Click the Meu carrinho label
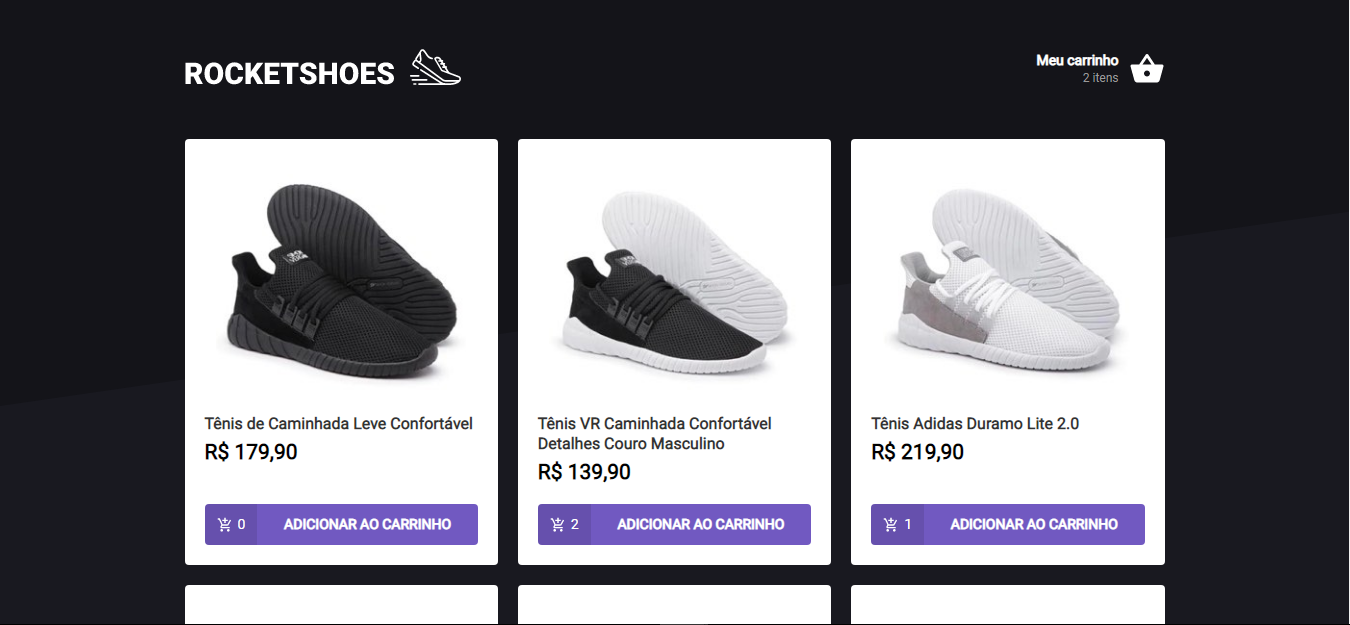The image size is (1350, 625). click(1078, 59)
